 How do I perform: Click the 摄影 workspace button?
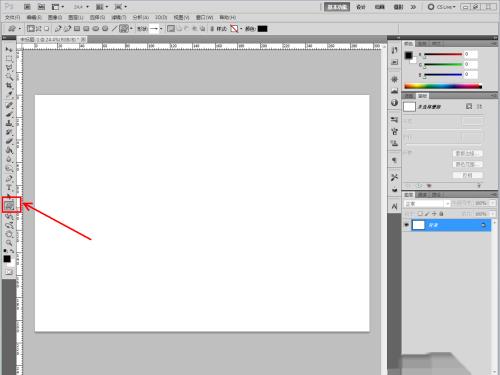399,7
